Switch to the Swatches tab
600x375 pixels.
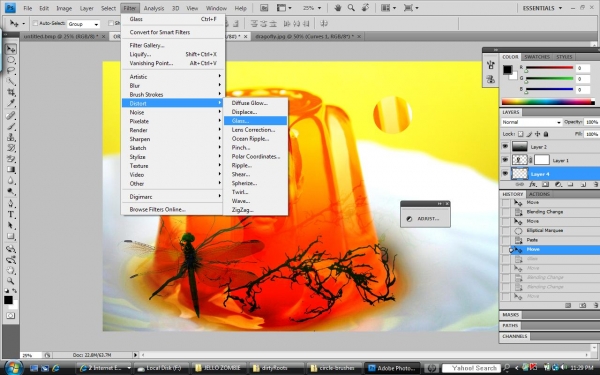pos(536,57)
